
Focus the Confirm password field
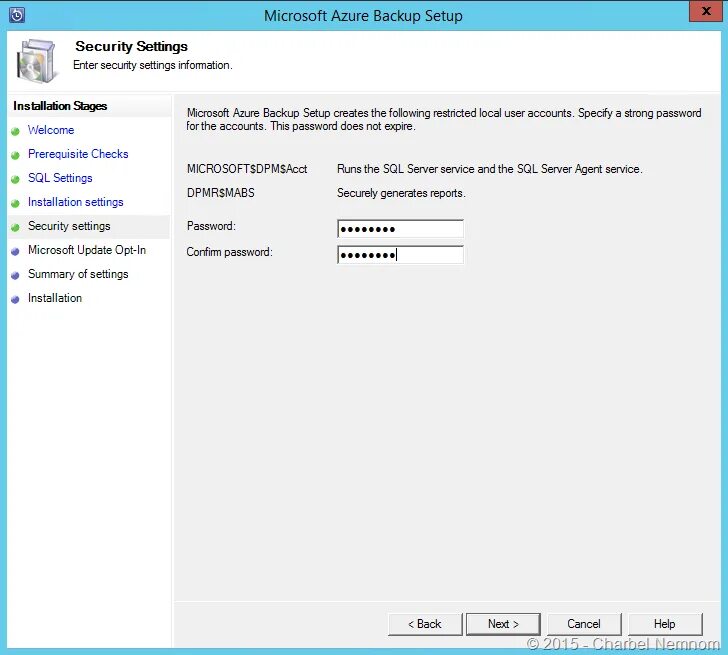click(x=400, y=255)
